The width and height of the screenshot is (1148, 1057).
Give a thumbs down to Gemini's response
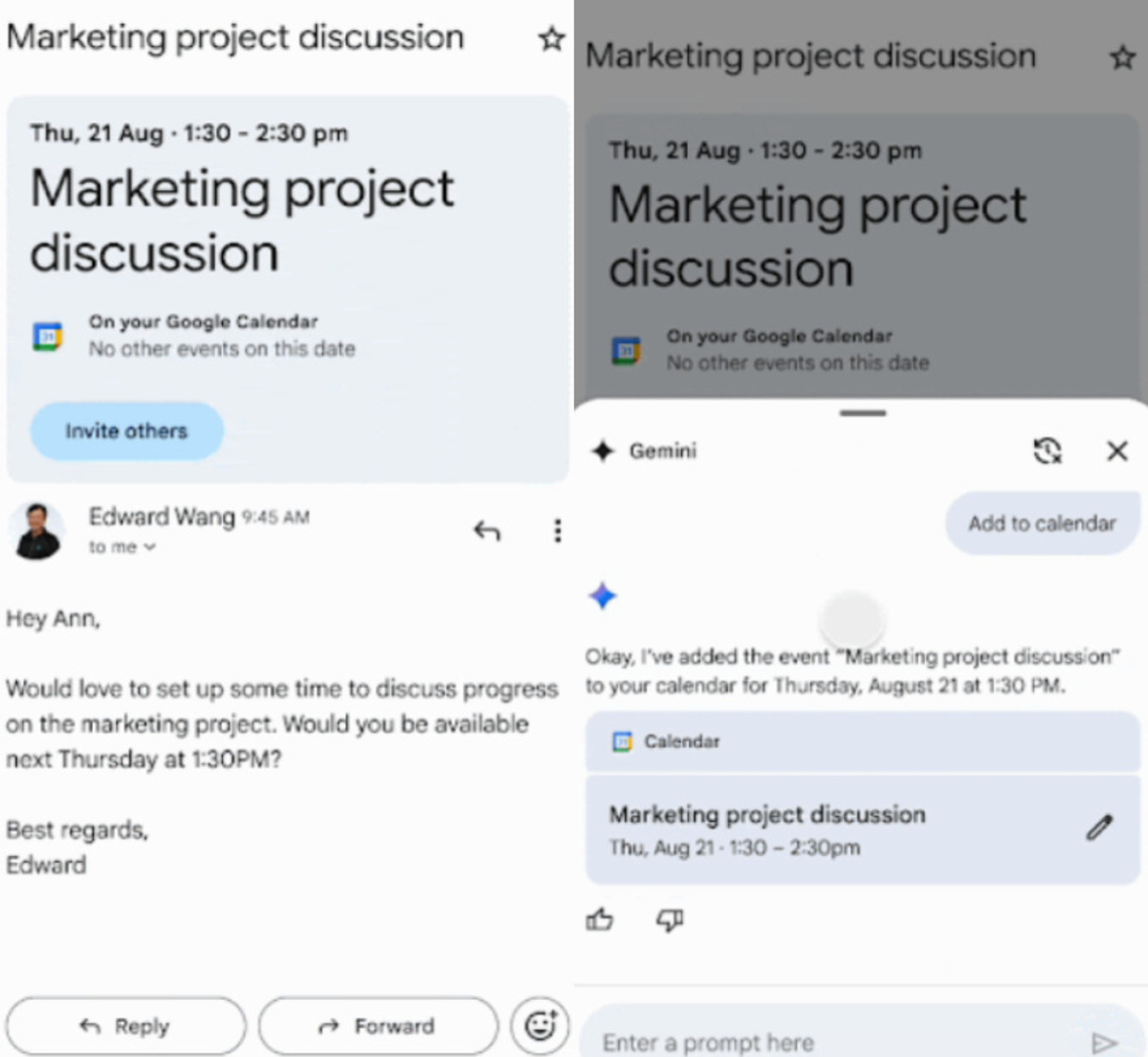[670, 920]
